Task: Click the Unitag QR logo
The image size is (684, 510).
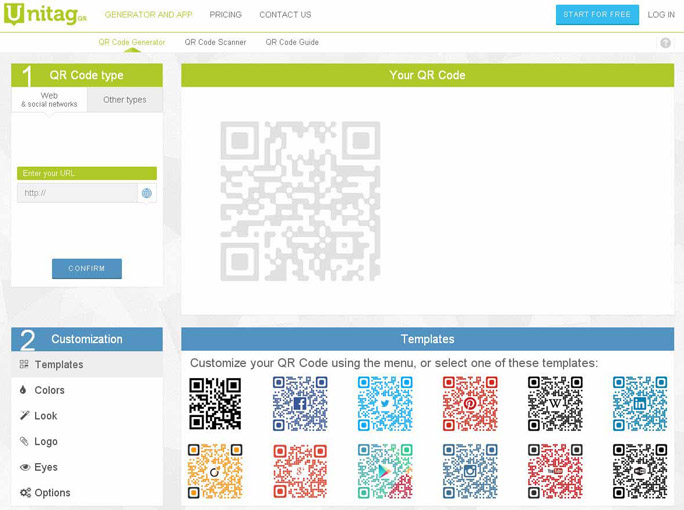Action: (x=45, y=14)
